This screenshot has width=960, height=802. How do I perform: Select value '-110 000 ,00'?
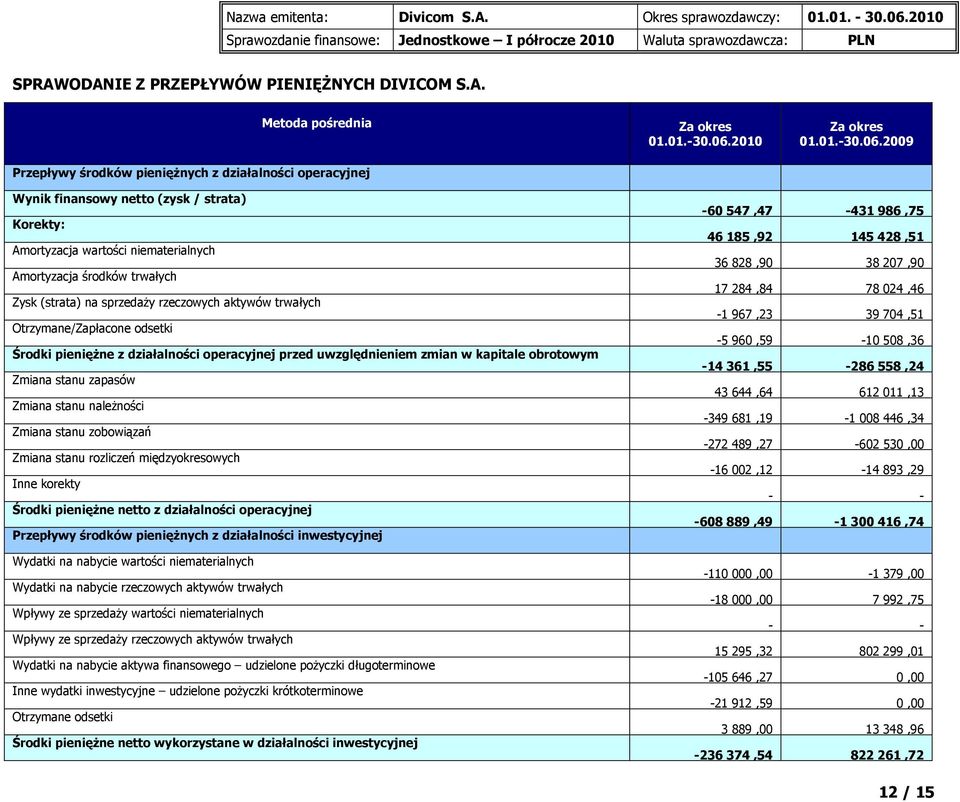pyautogui.click(x=738, y=574)
